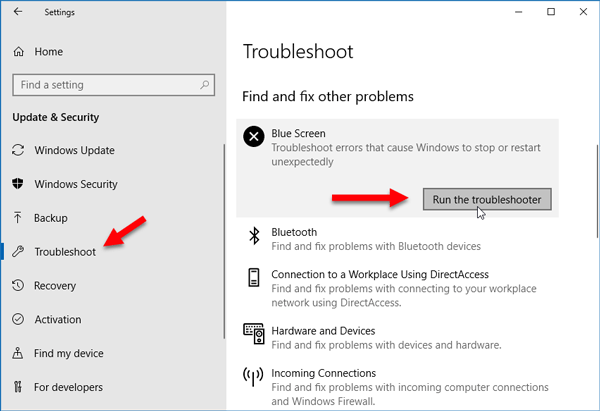
Task: Click the Recovery clock icon
Action: [x=18, y=285]
